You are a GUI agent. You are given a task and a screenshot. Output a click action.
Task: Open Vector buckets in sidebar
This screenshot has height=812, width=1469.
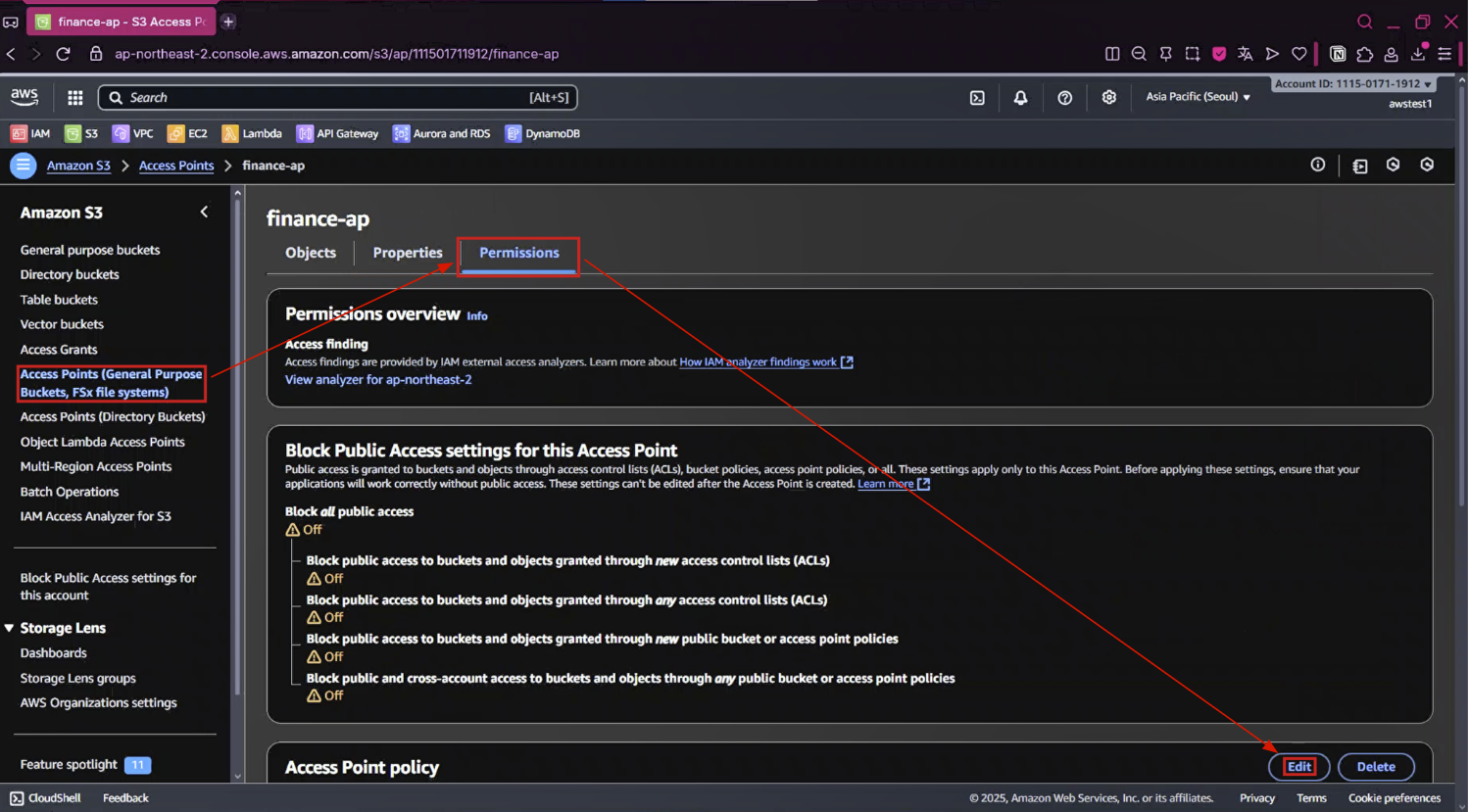coord(62,324)
